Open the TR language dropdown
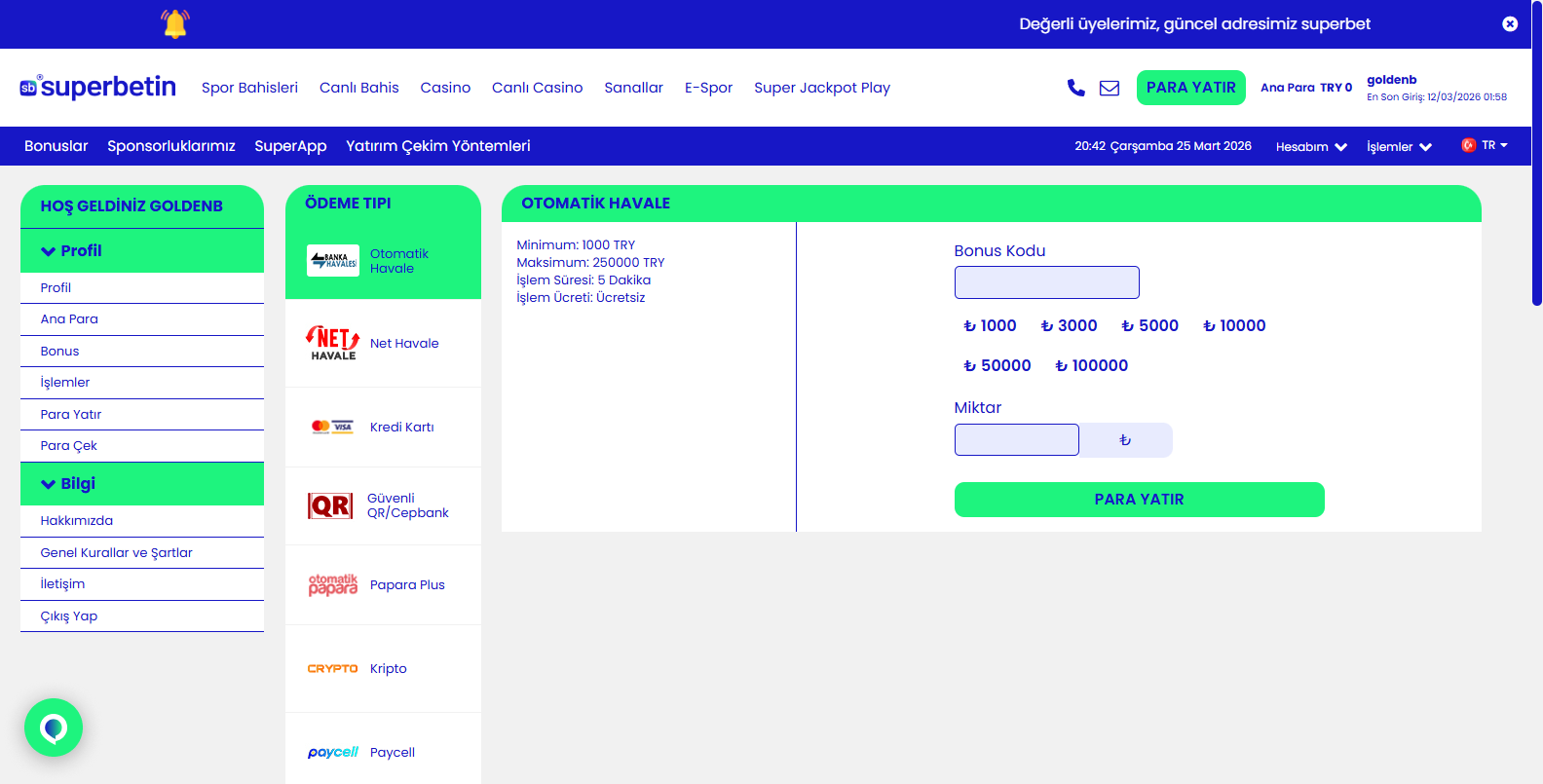The image size is (1543, 784). click(x=1494, y=145)
